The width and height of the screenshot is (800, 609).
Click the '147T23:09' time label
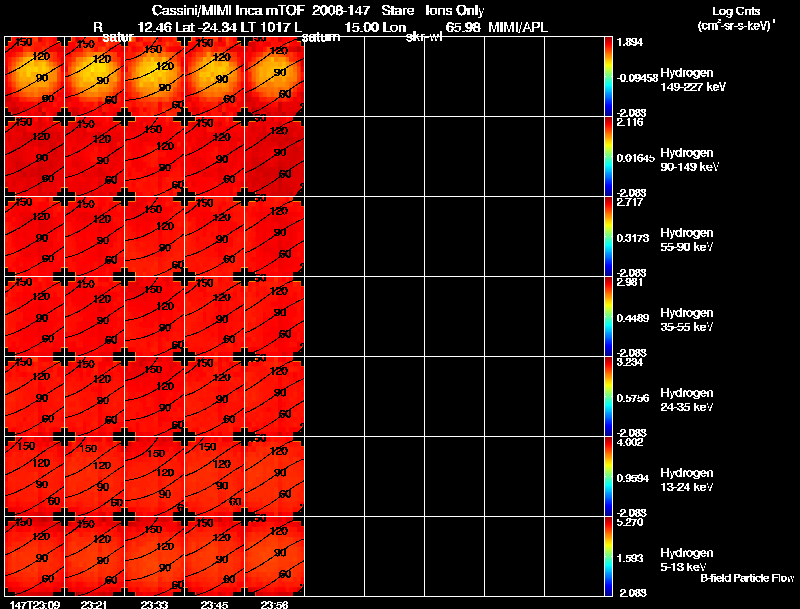35,604
